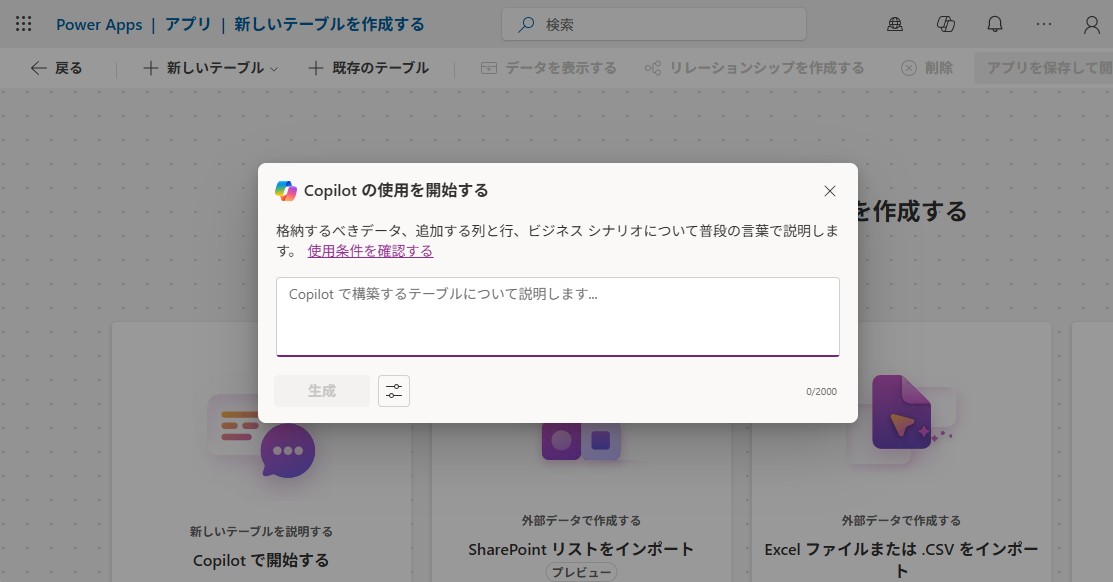This screenshot has width=1113, height=582.
Task: Click the Copilot table description text box
Action: 557,316
